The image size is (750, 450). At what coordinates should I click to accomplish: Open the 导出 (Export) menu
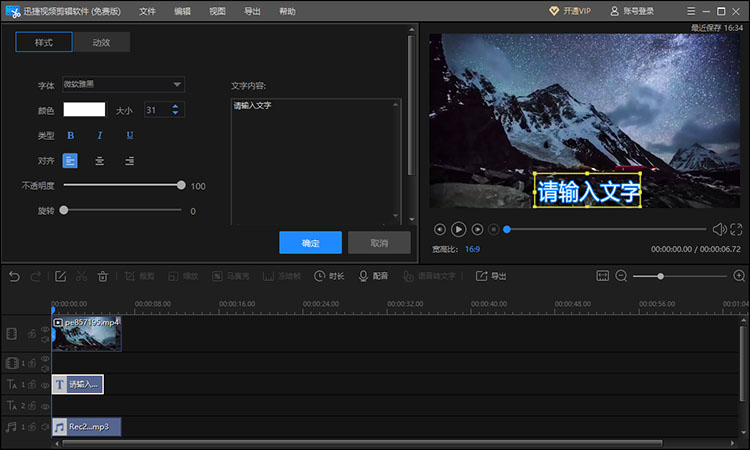tap(252, 11)
